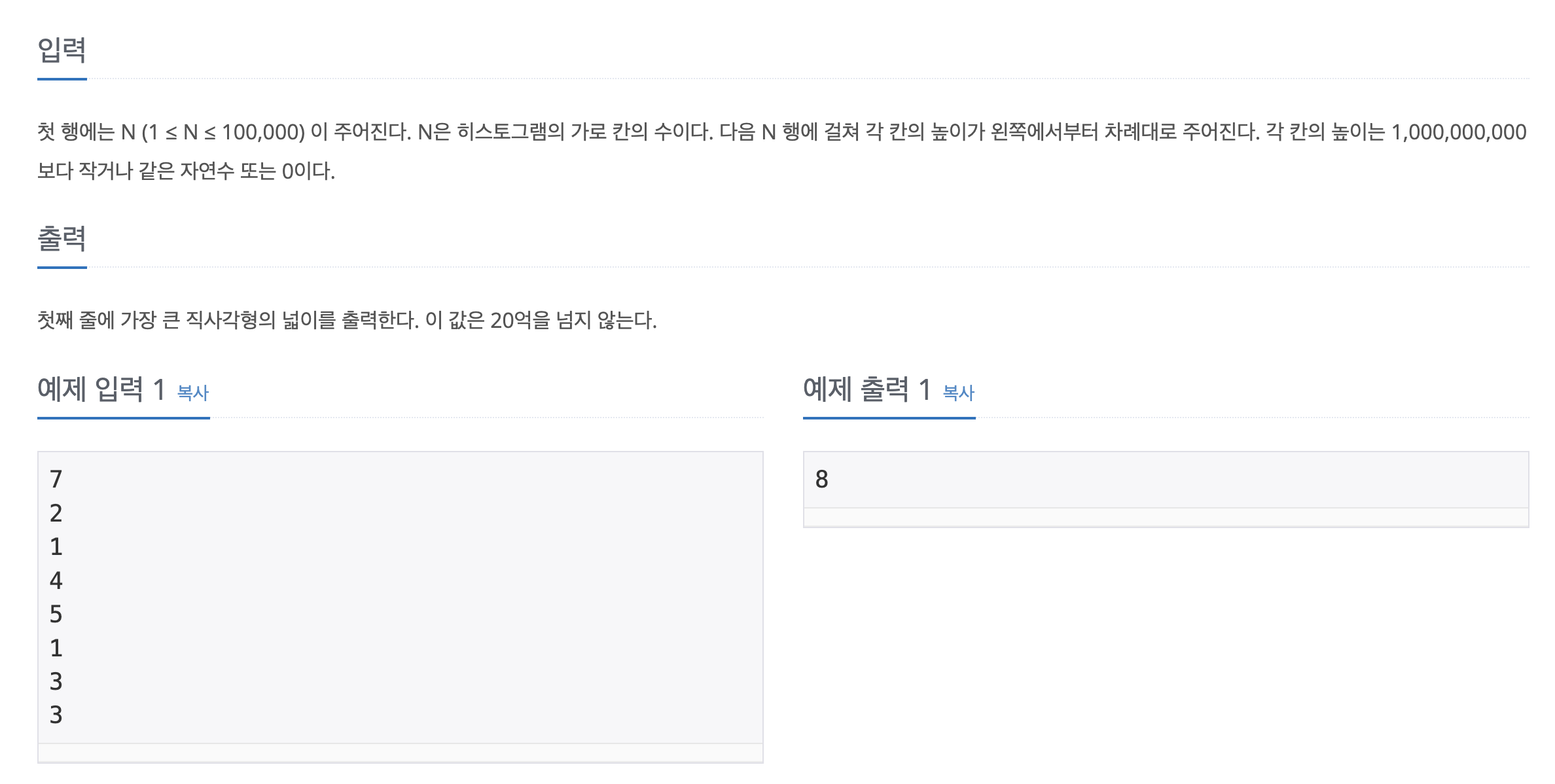
Task: Copy sample output via 복사 link beside 예제 출력 1
Action: pyautogui.click(x=959, y=393)
